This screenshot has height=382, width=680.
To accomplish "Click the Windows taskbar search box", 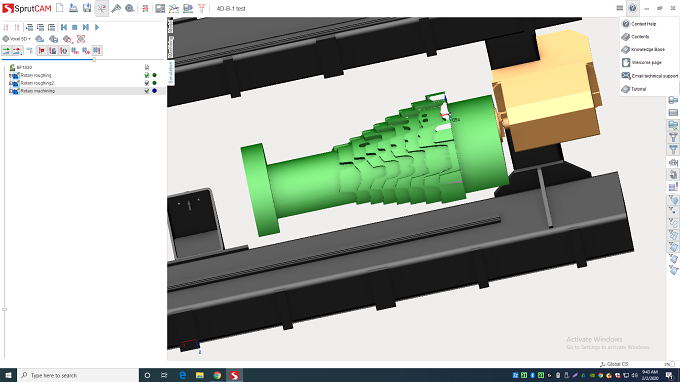I will pyautogui.click(x=78, y=375).
